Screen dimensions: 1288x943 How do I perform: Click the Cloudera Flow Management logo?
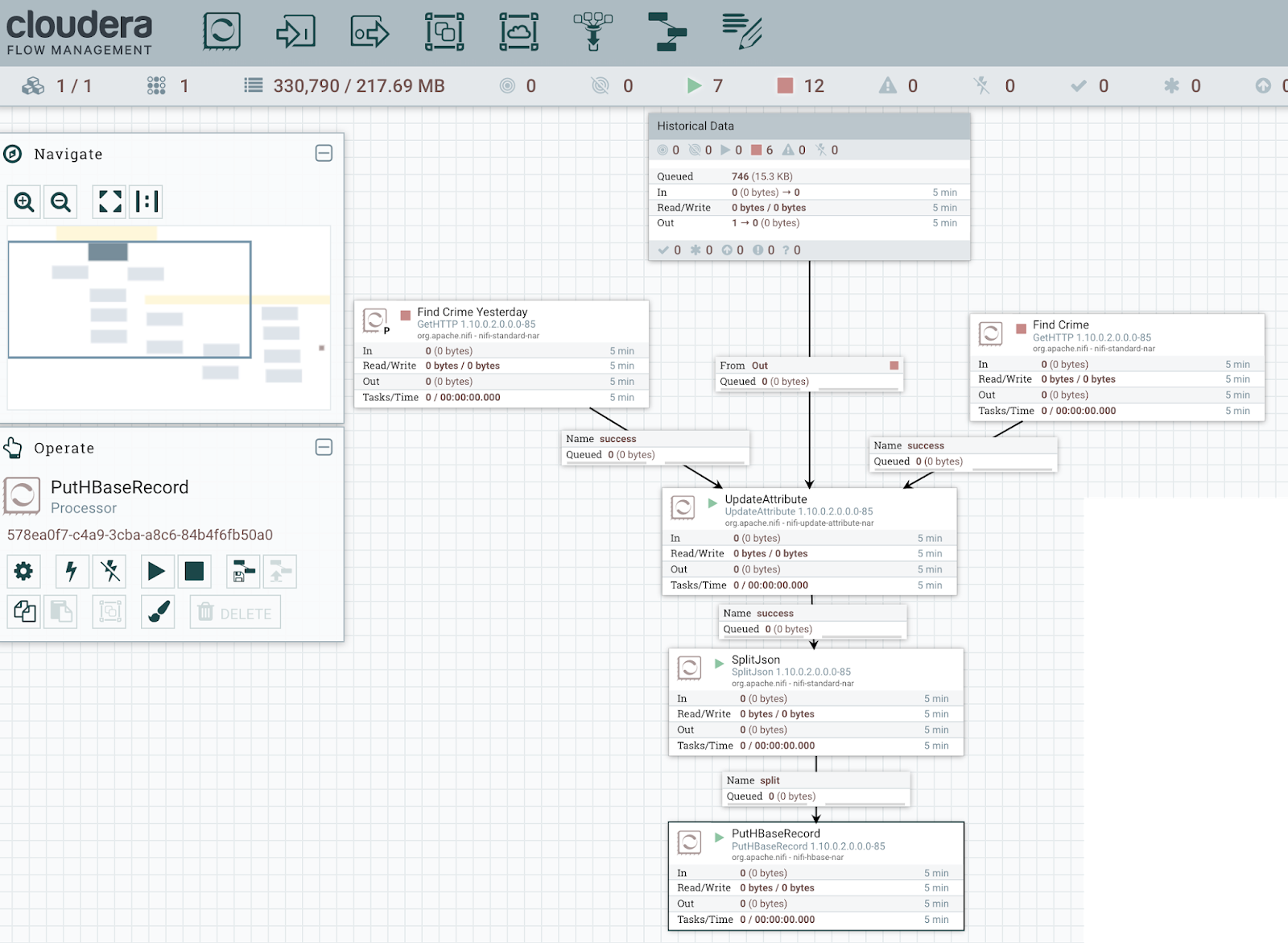pyautogui.click(x=79, y=33)
